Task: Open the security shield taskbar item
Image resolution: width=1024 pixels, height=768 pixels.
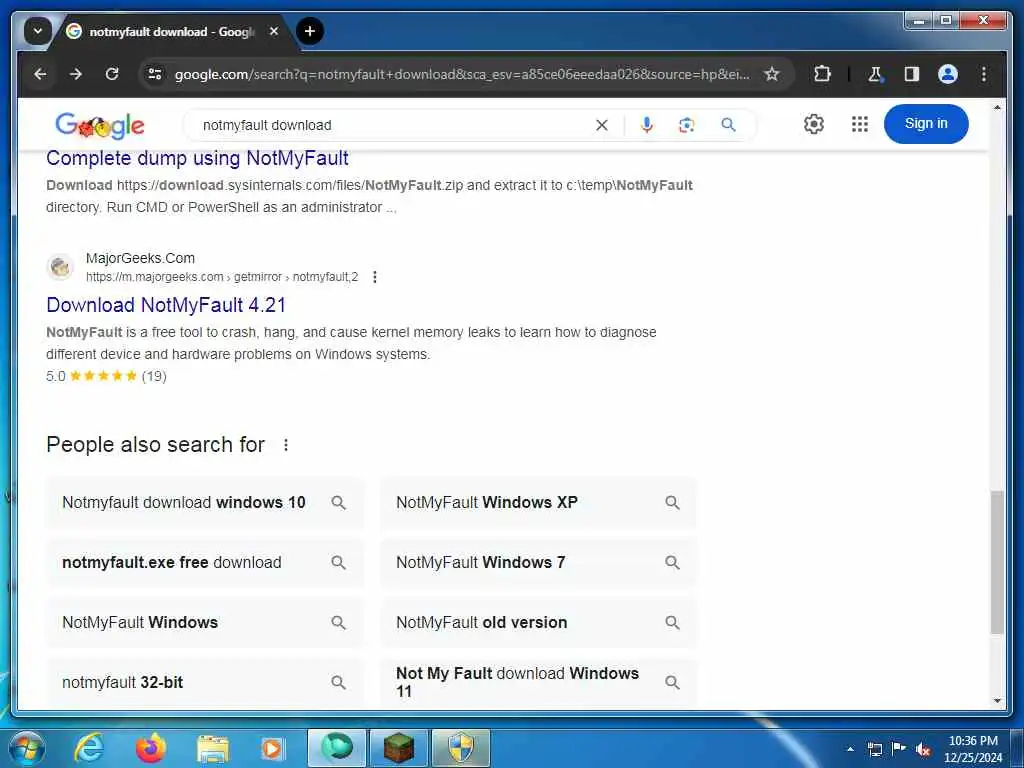Action: pyautogui.click(x=461, y=748)
